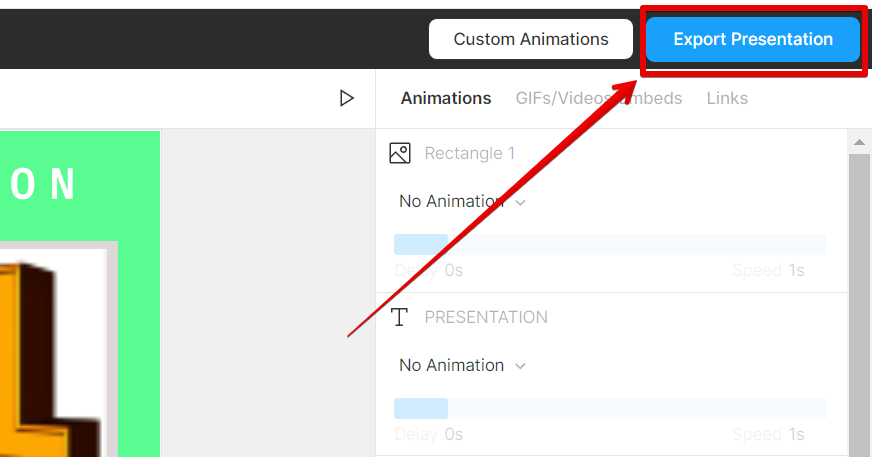Click the Export Presentation button

pos(752,40)
